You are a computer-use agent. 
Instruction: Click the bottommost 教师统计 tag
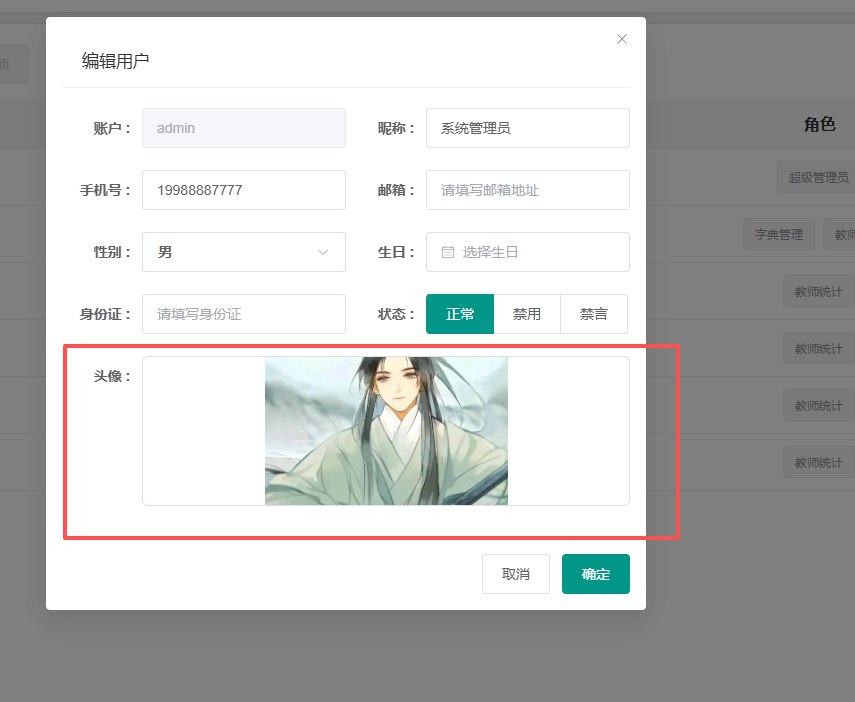point(817,462)
